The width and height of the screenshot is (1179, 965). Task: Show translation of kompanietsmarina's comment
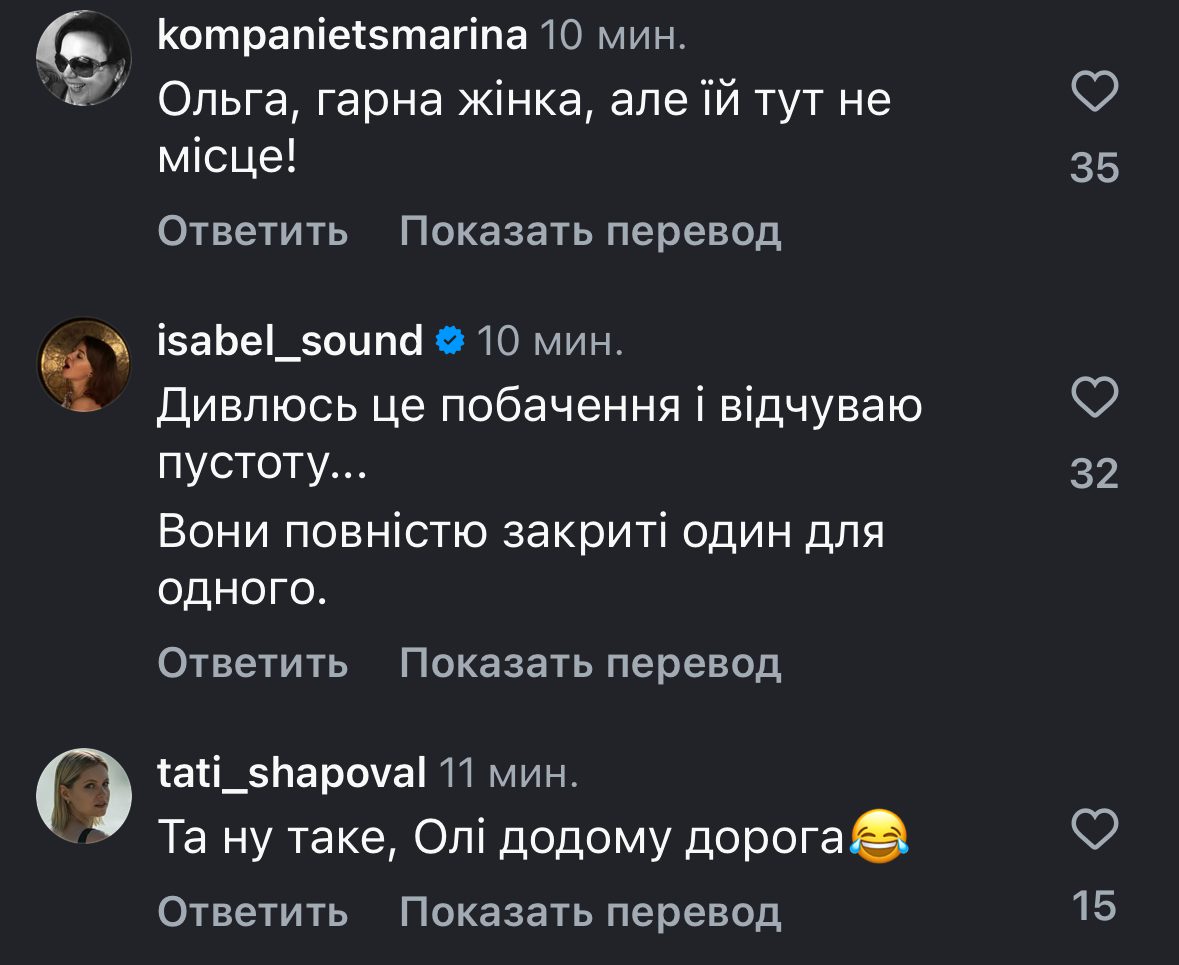pyautogui.click(x=590, y=232)
